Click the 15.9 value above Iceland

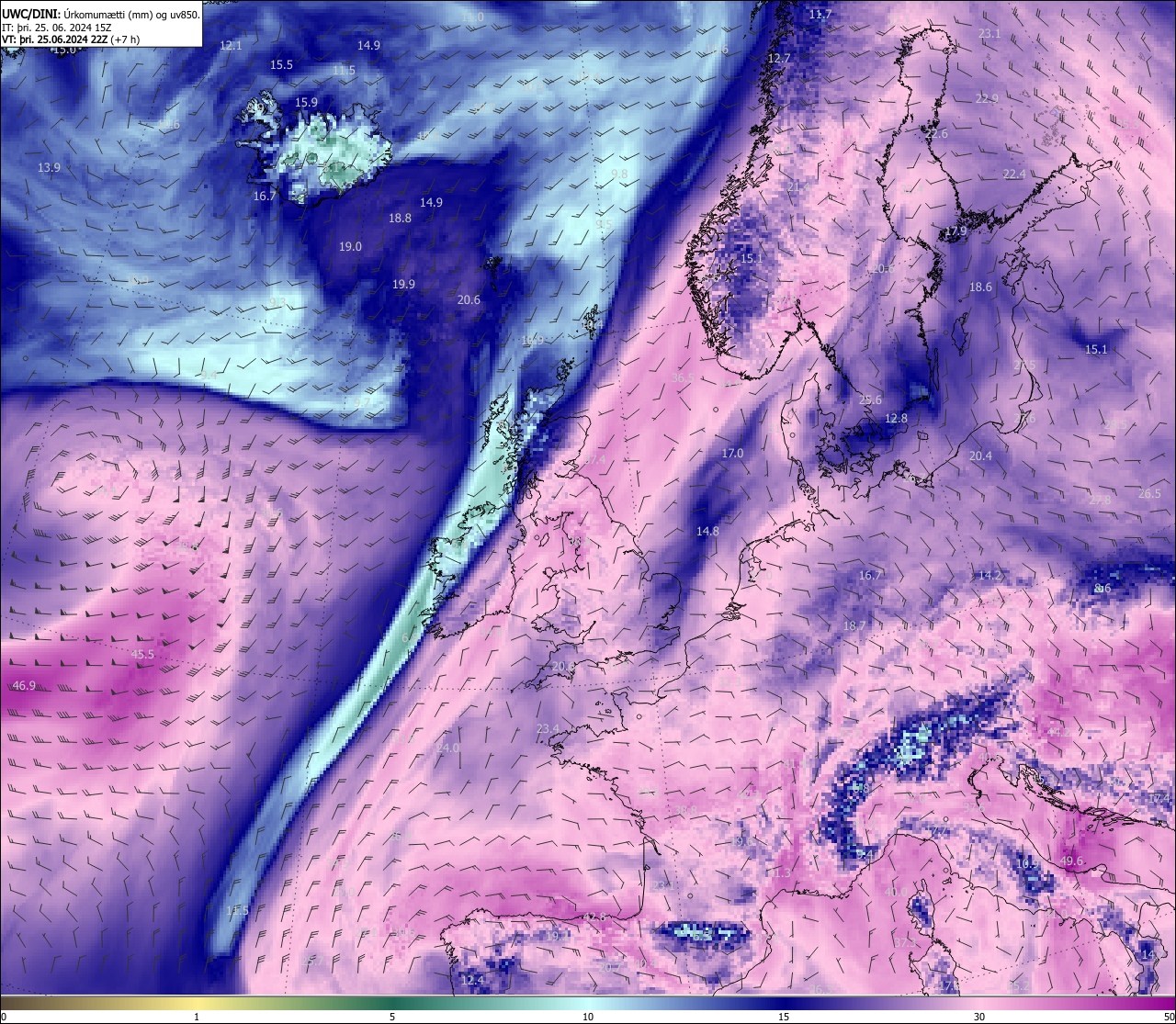point(306,102)
